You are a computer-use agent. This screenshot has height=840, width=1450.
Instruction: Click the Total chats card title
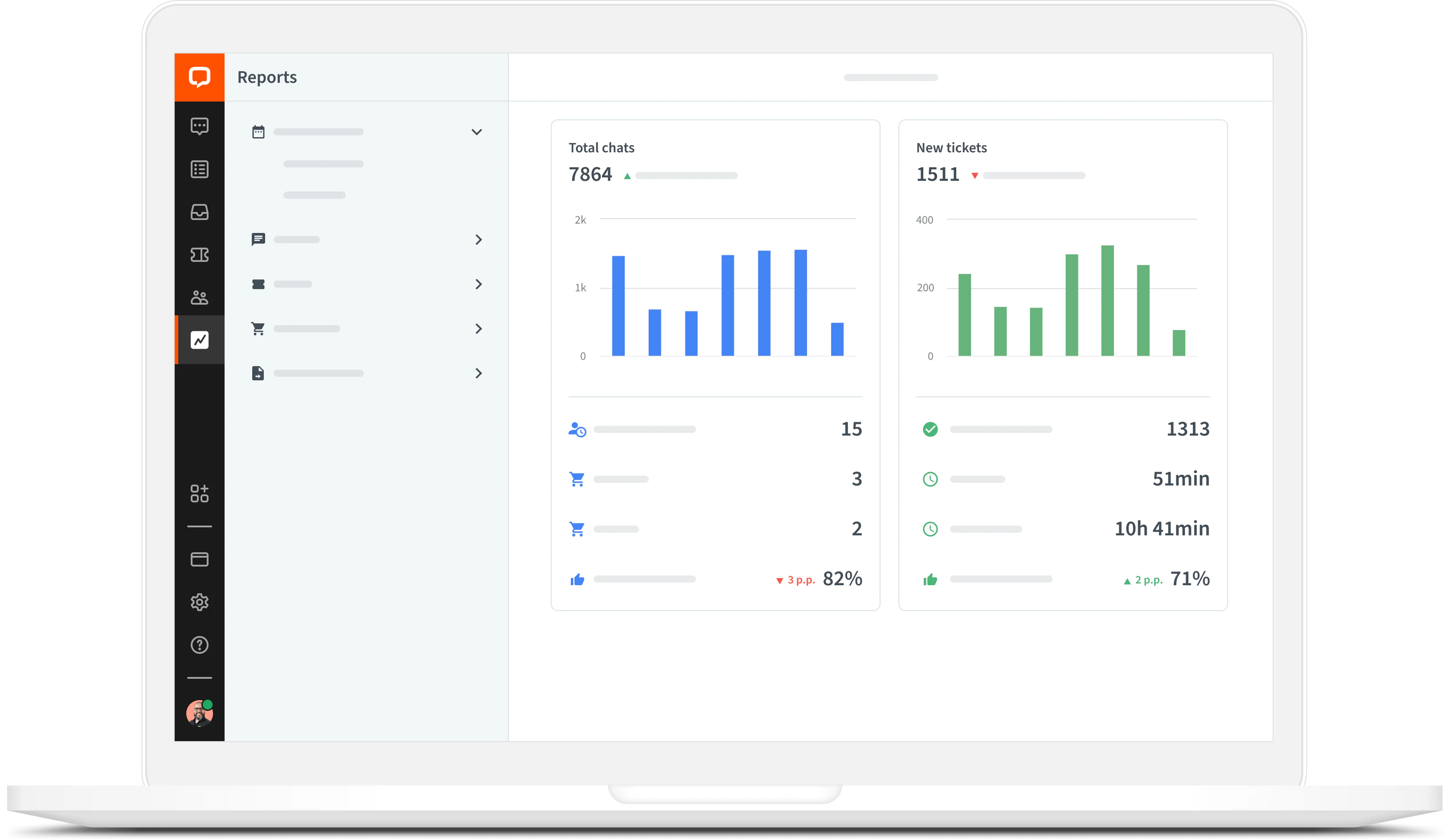pos(601,147)
